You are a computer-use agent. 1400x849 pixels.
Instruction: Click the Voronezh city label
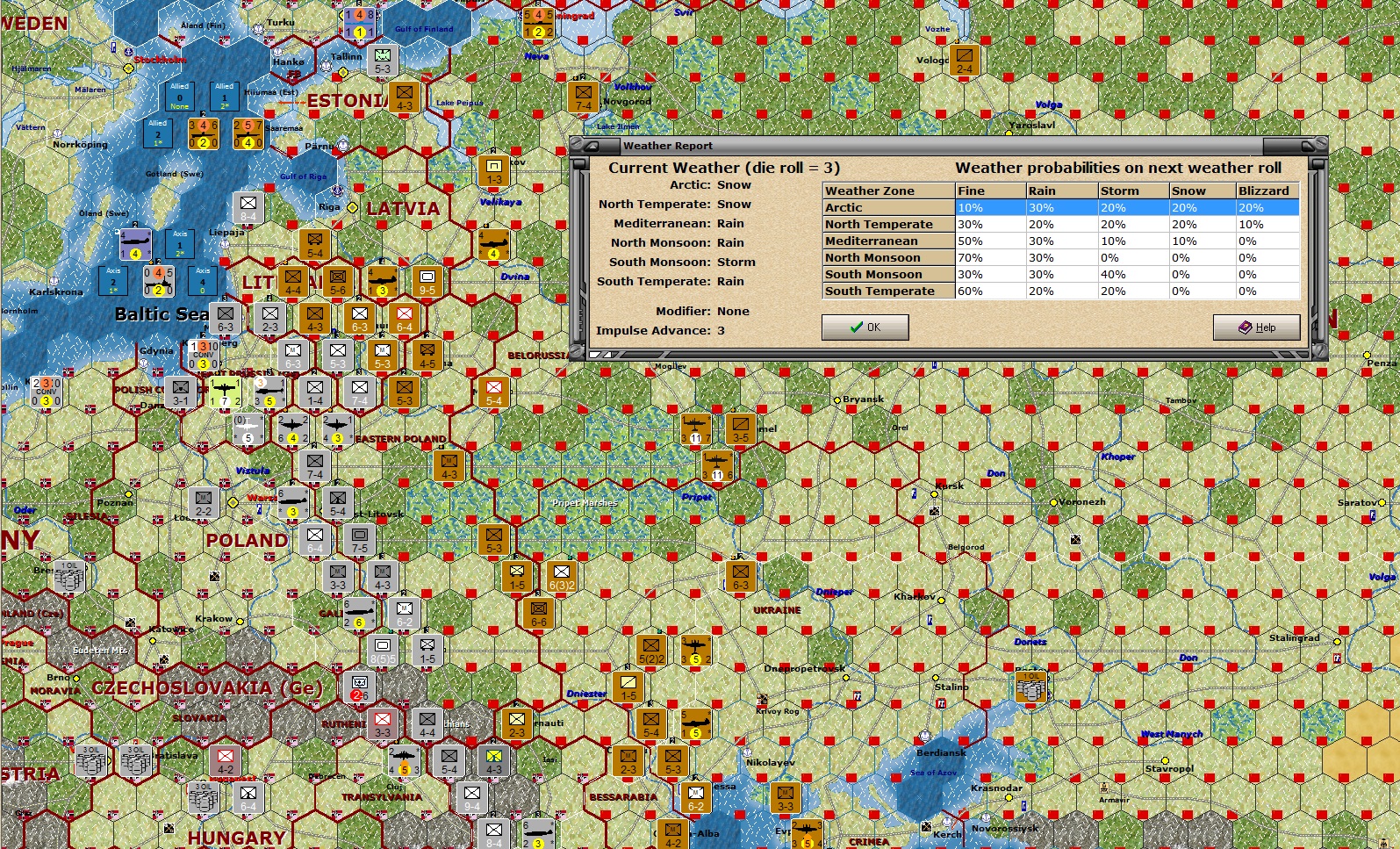coord(1082,502)
